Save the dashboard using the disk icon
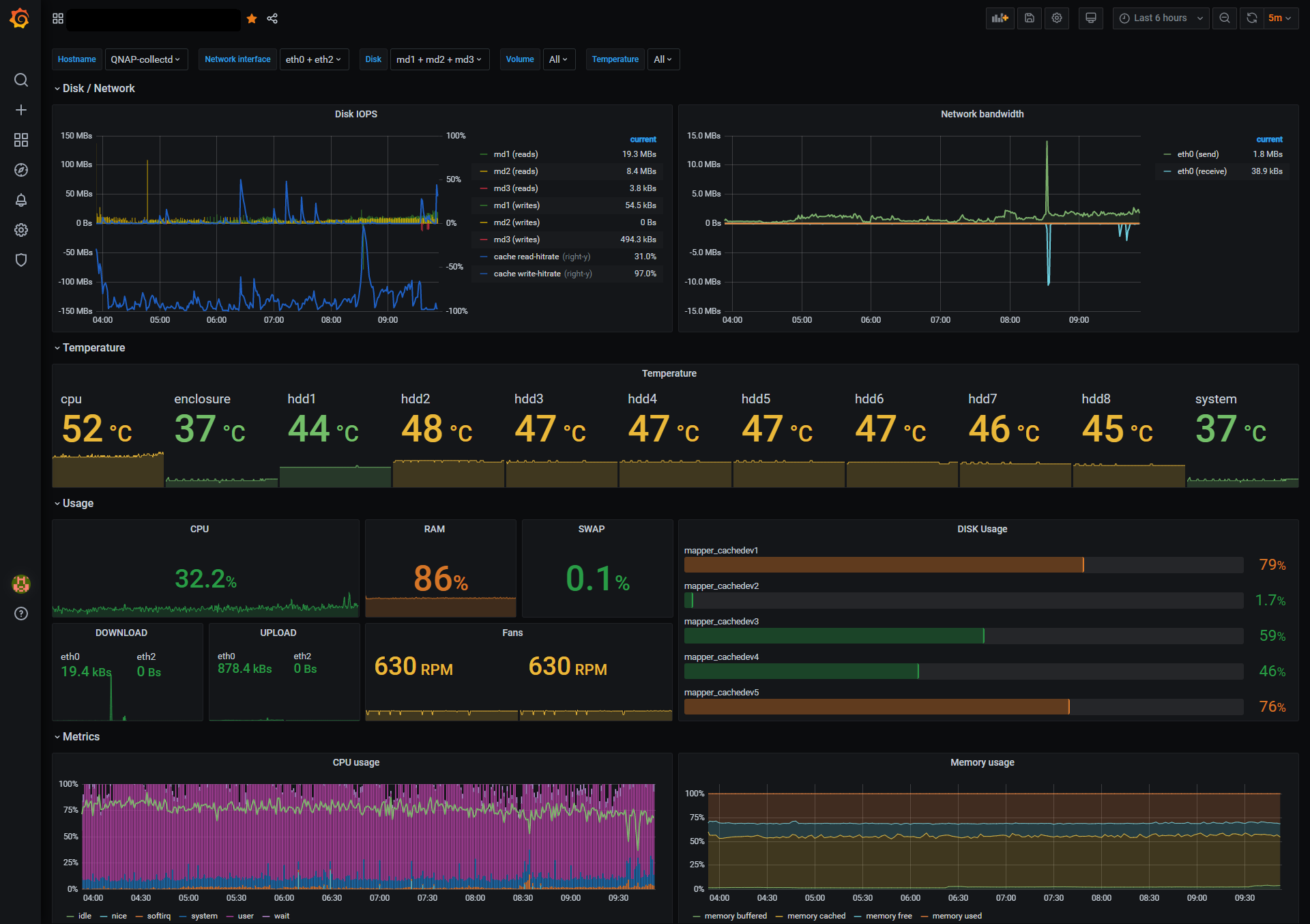 click(x=1029, y=18)
